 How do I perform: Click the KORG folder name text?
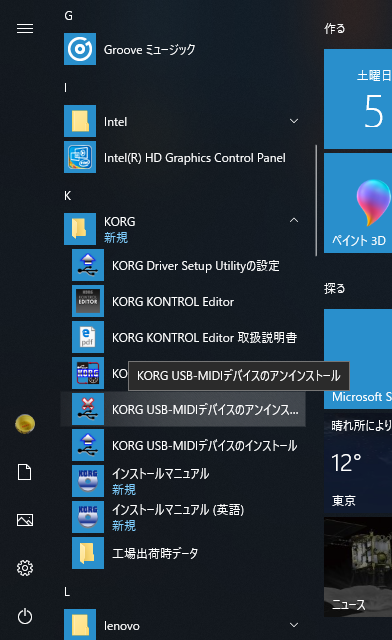click(x=119, y=222)
